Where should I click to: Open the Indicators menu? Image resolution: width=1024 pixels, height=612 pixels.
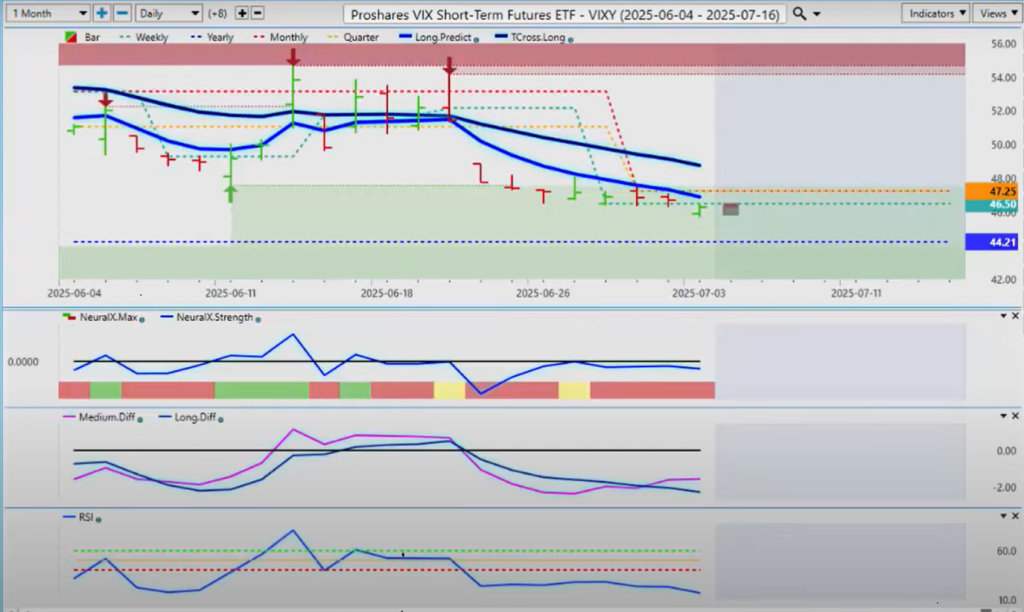point(934,14)
